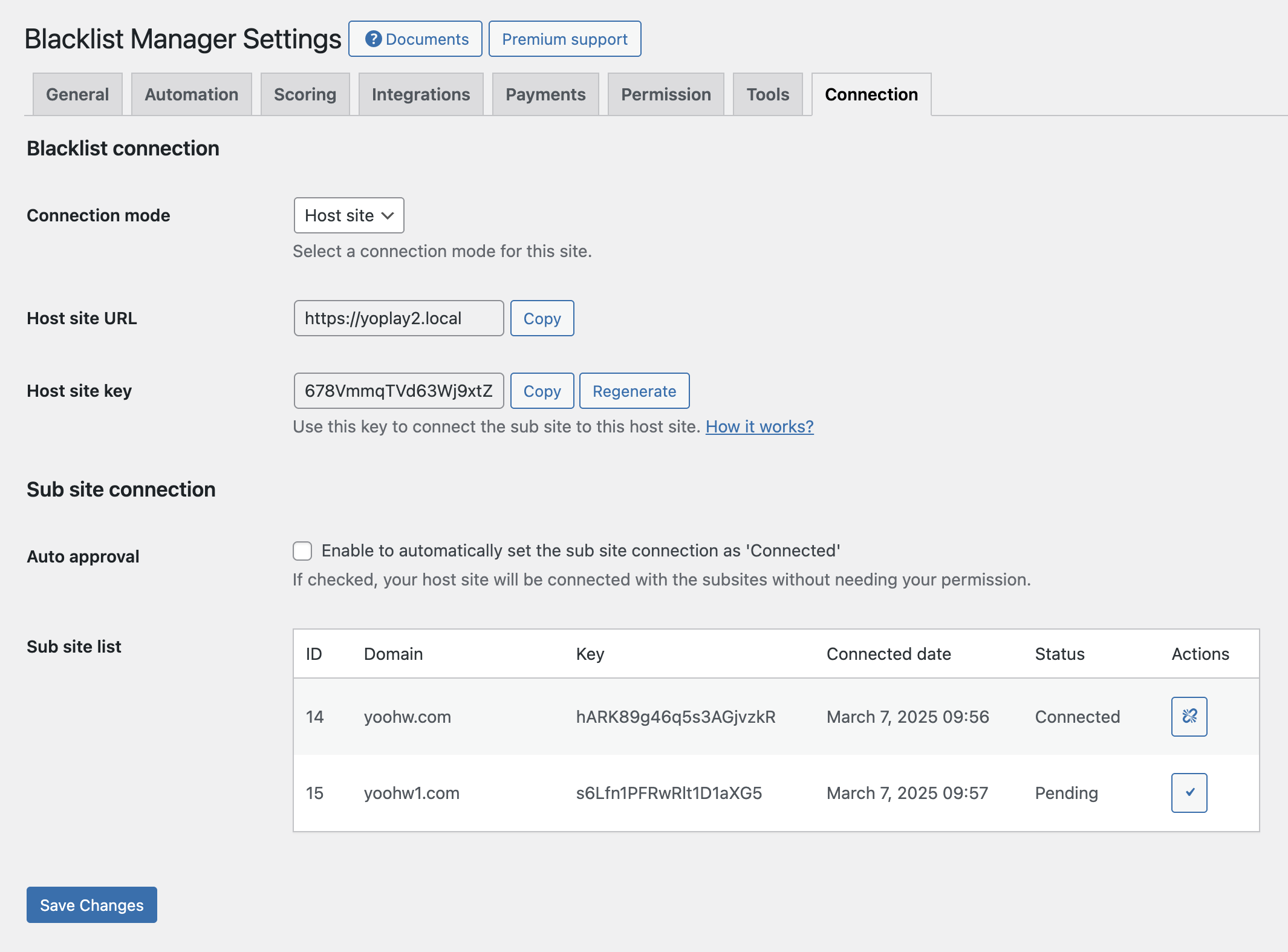Open the Scoring tab
The image size is (1288, 952).
pos(305,94)
